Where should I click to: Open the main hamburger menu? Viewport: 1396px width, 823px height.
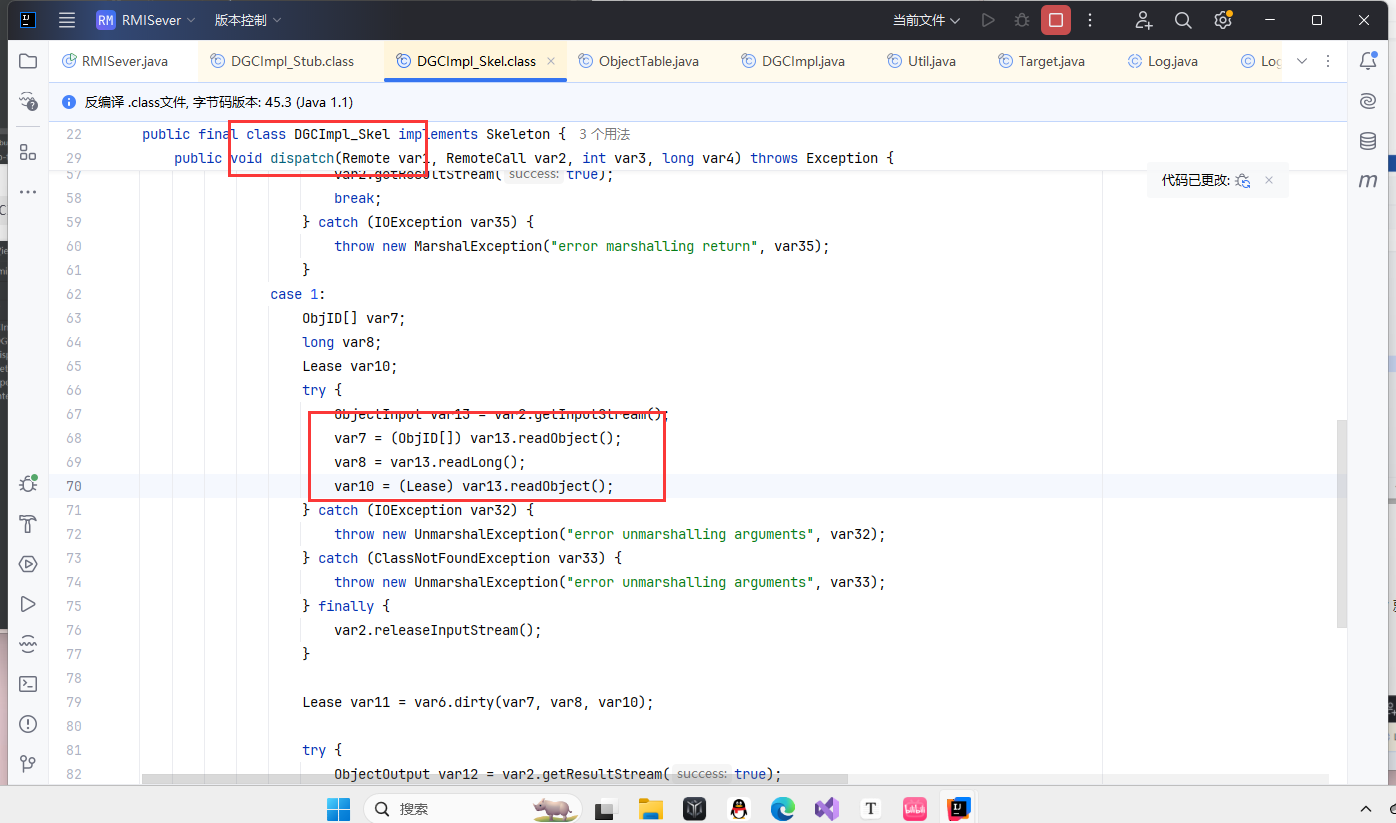[67, 20]
